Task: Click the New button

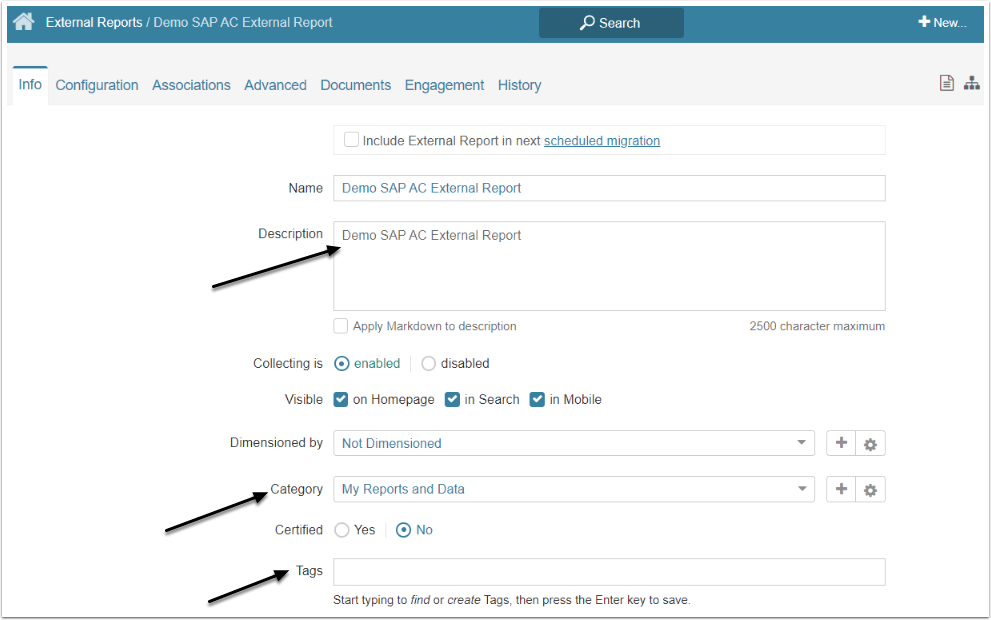Action: pos(942,23)
